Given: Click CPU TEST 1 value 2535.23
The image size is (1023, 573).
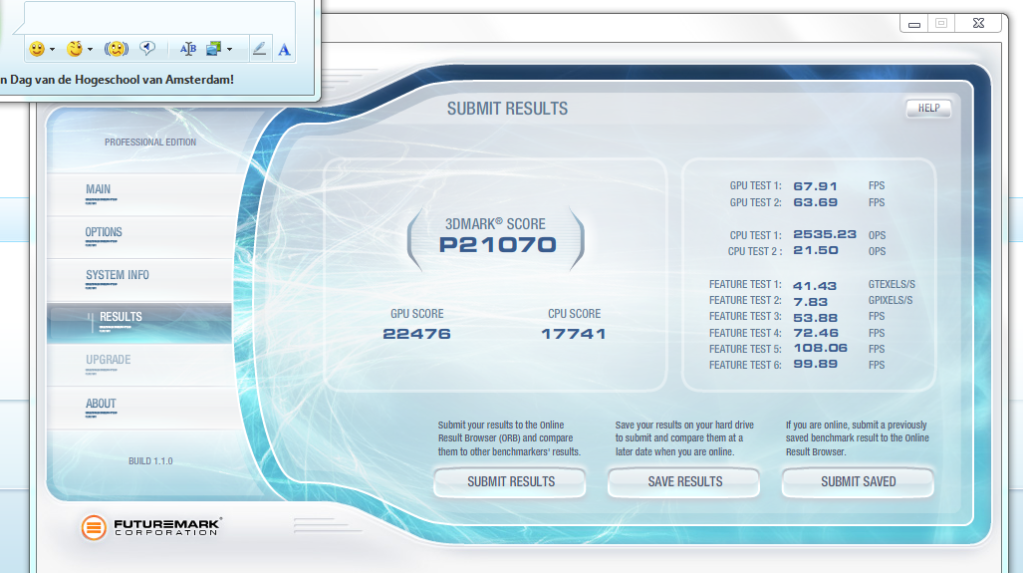Looking at the screenshot, I should coord(825,234).
